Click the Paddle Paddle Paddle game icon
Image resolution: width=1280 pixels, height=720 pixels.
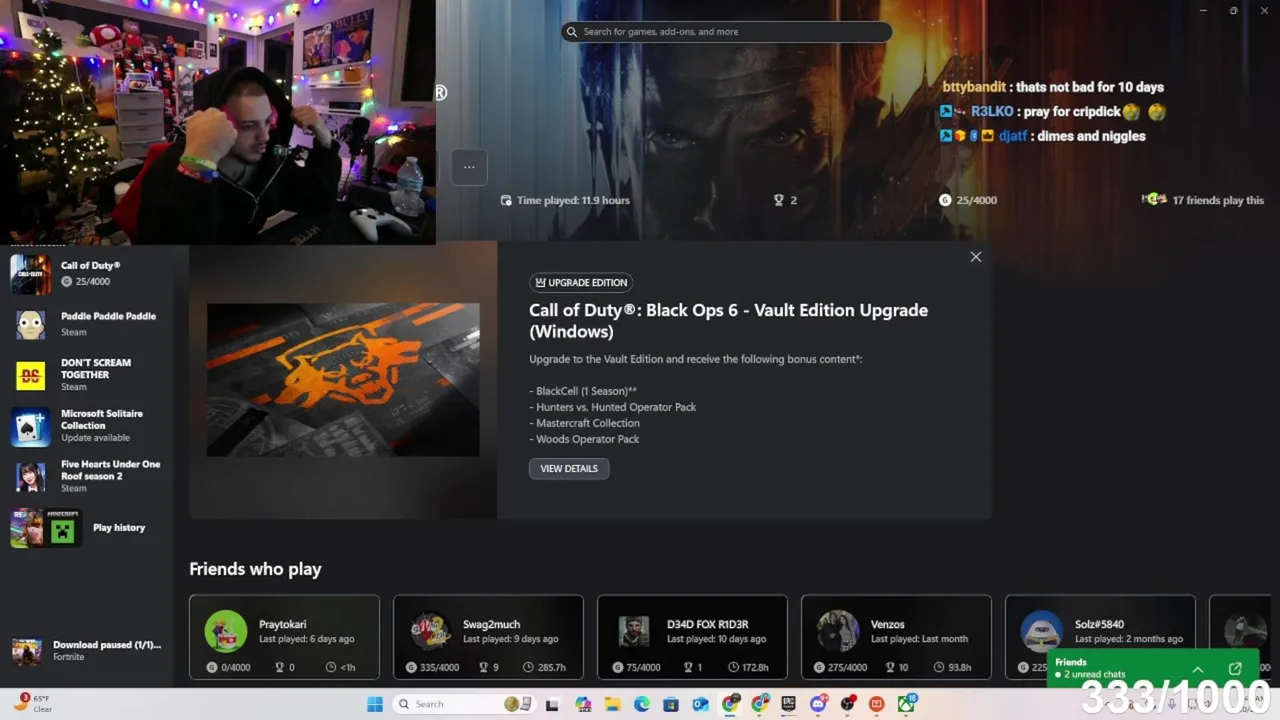[30, 324]
